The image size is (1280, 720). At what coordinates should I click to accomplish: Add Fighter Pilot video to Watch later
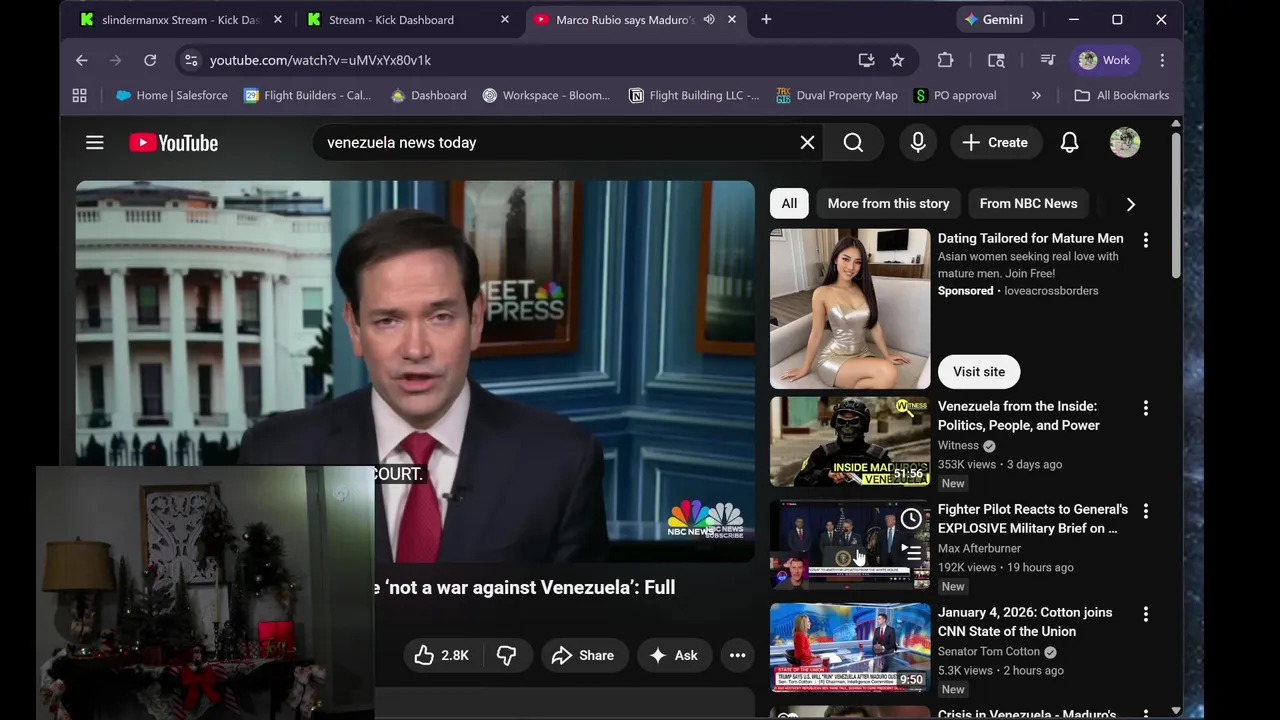[x=911, y=519]
